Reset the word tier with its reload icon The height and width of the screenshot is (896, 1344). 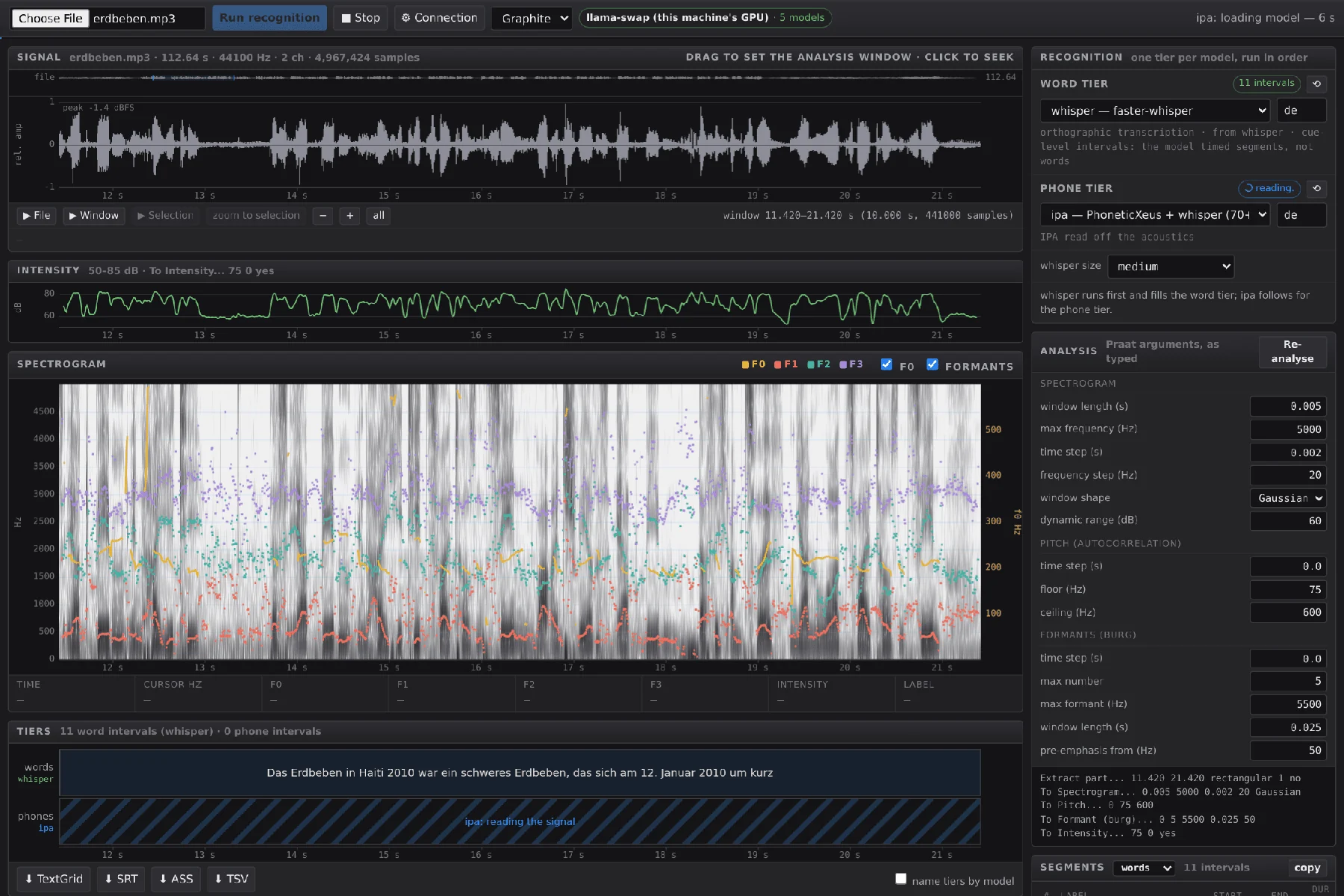tap(1316, 84)
